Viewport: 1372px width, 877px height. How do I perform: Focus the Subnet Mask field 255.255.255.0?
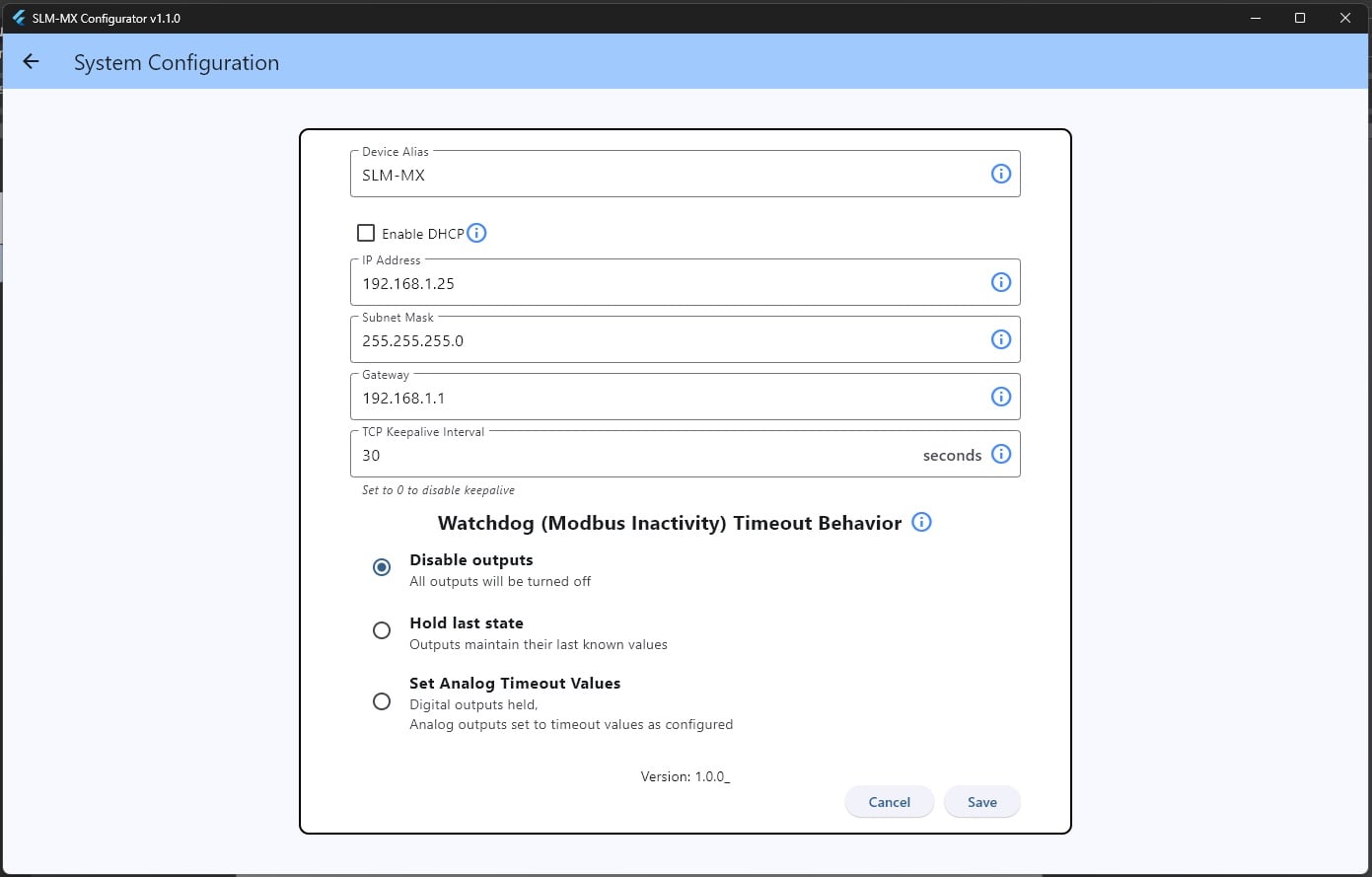pos(686,339)
